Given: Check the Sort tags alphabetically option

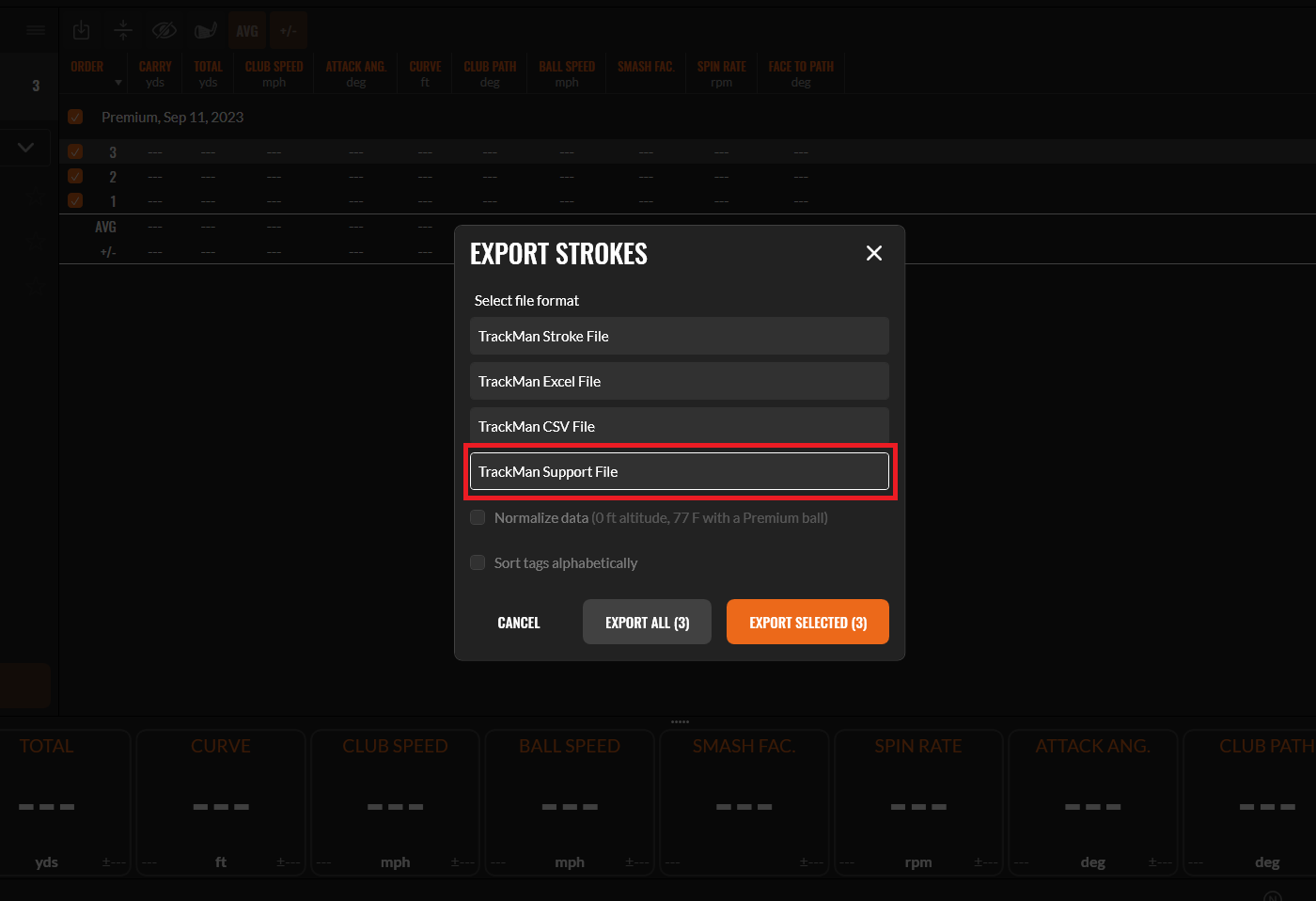Looking at the screenshot, I should (x=478, y=562).
